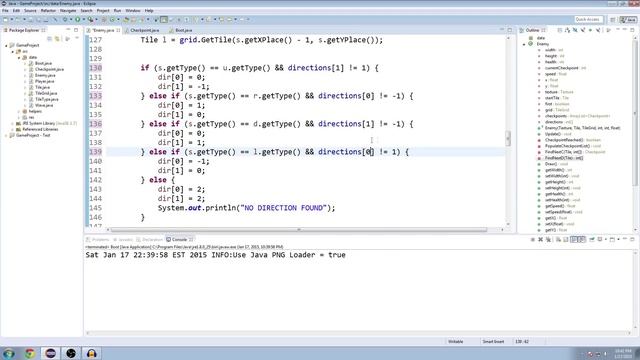Open the headphones app in taskbar
The width and height of the screenshot is (640, 360).
pyautogui.click(x=91, y=353)
